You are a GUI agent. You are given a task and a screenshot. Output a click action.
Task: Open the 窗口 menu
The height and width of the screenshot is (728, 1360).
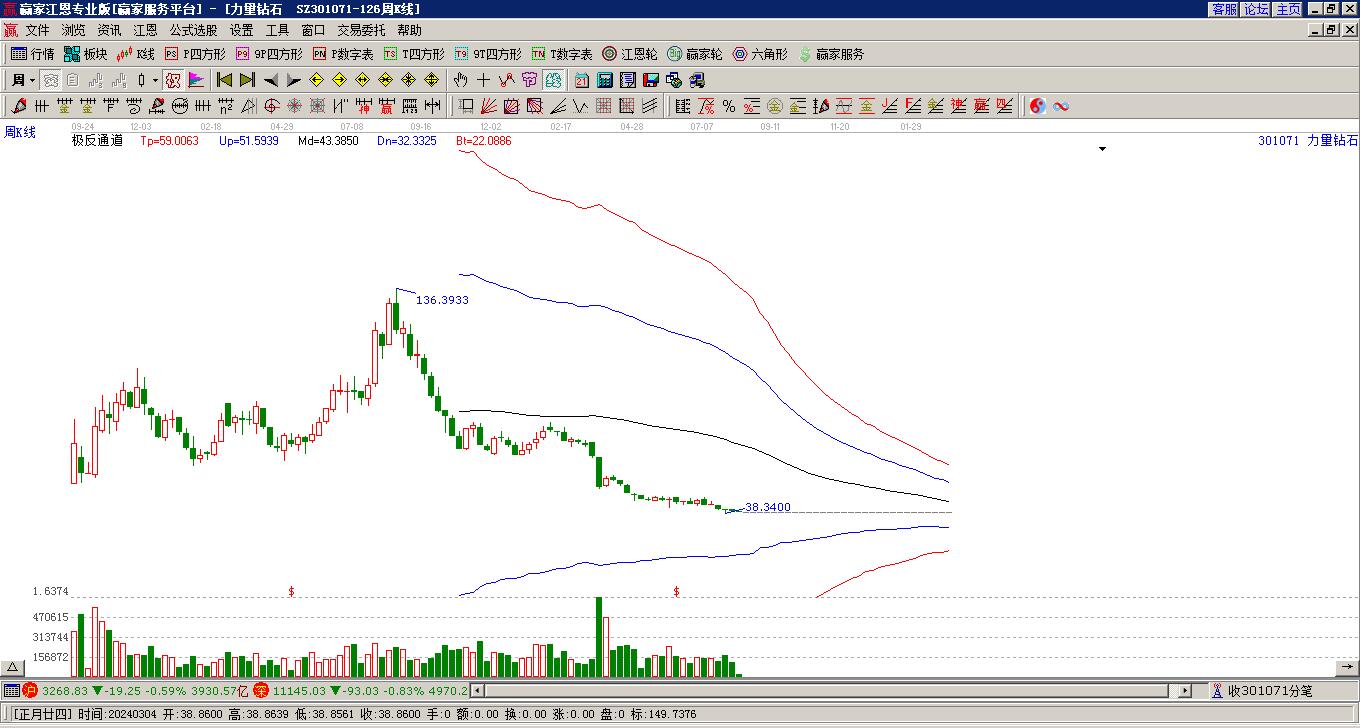[x=313, y=31]
